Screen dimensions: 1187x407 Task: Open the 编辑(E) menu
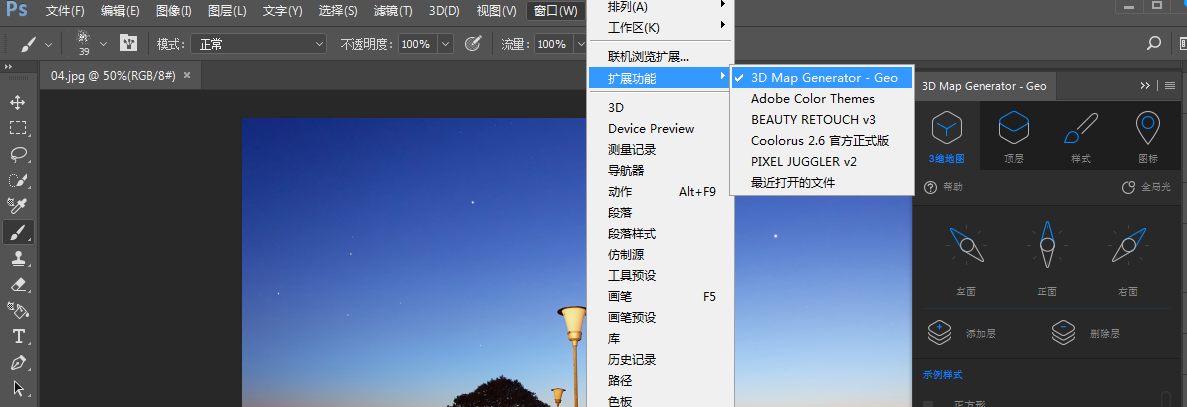[x=120, y=11]
